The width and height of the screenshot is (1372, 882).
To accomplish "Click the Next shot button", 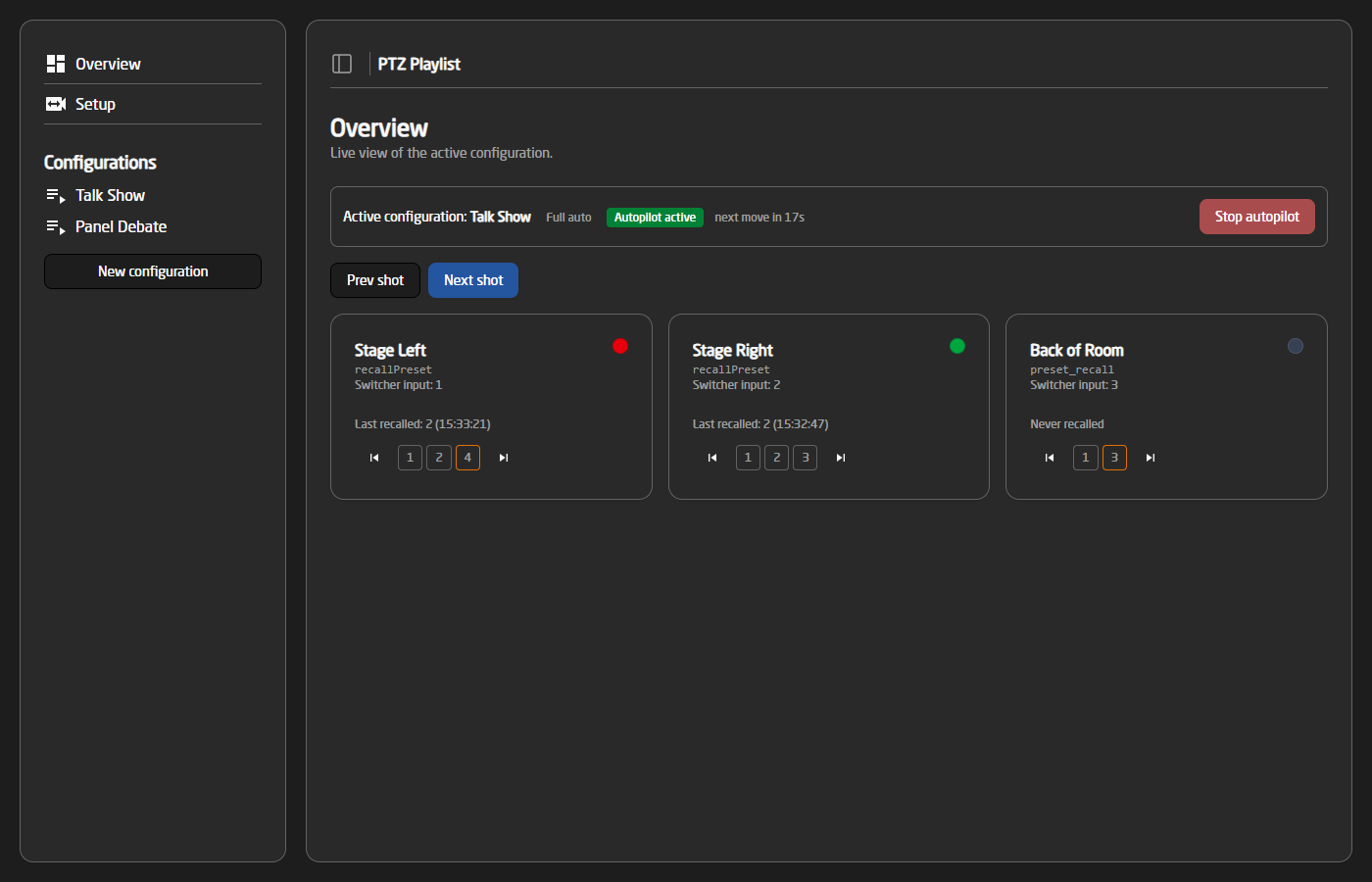I will click(473, 280).
